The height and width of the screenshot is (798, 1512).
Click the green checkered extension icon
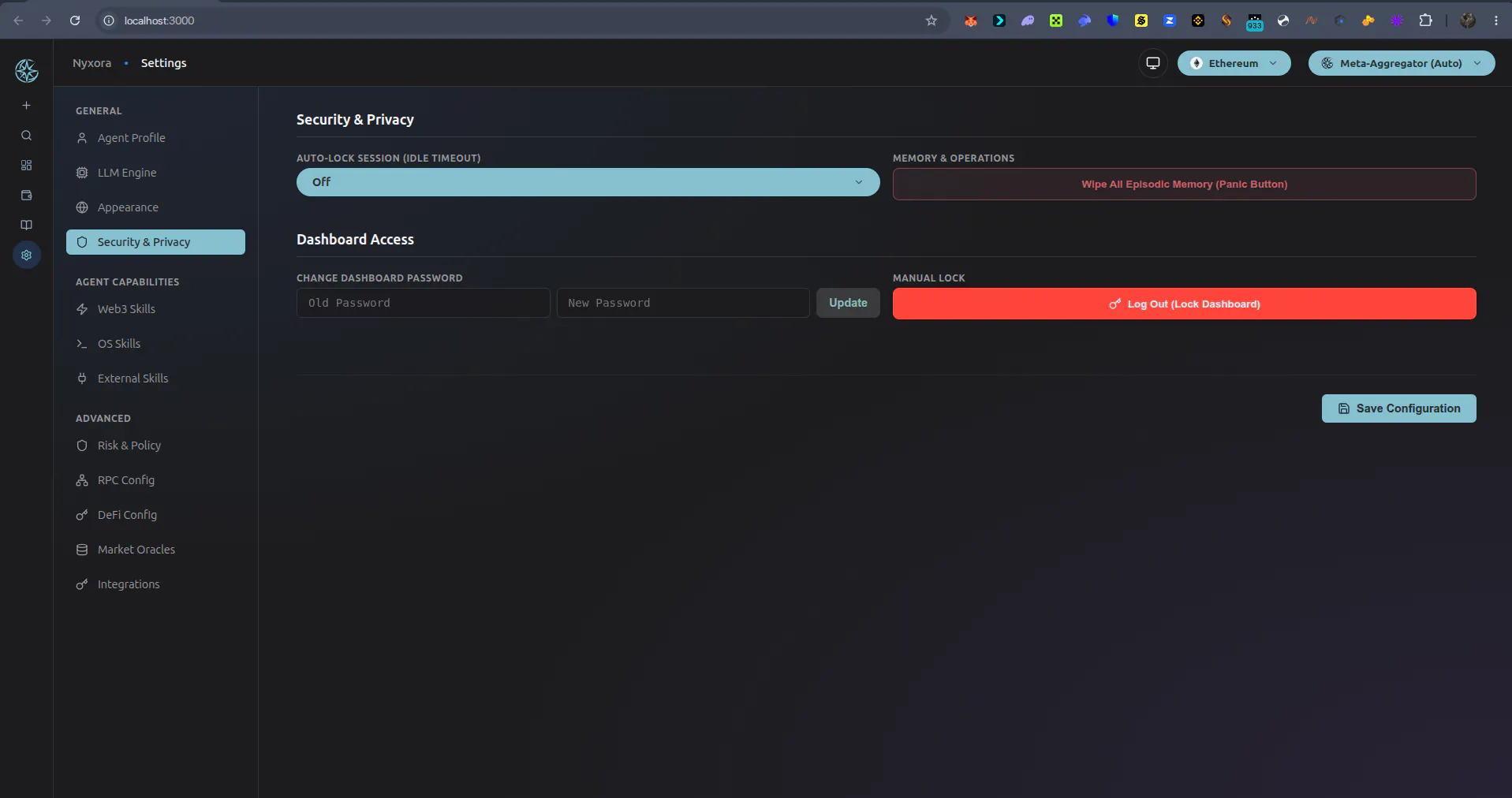(1056, 21)
